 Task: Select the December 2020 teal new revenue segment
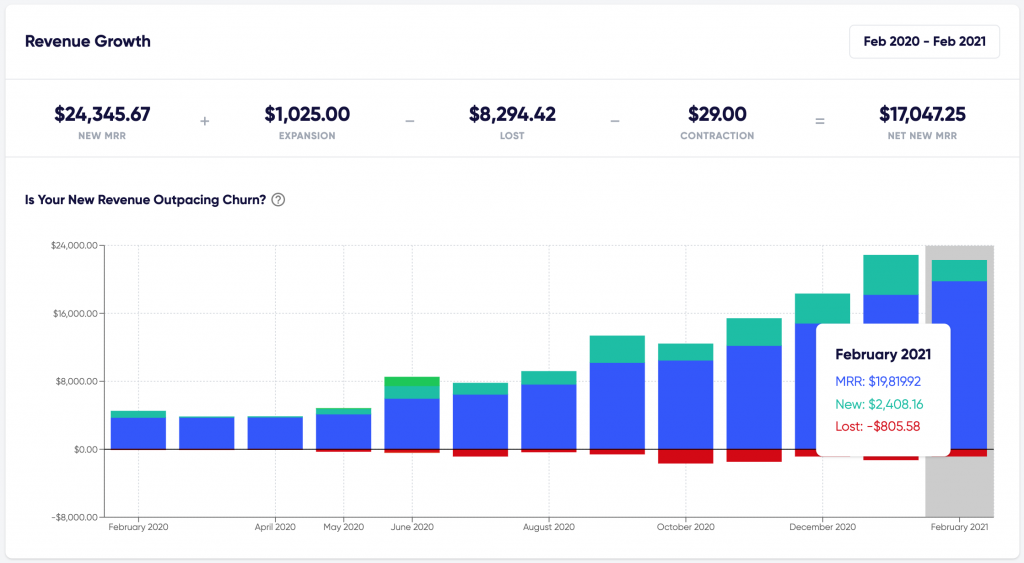tap(822, 309)
